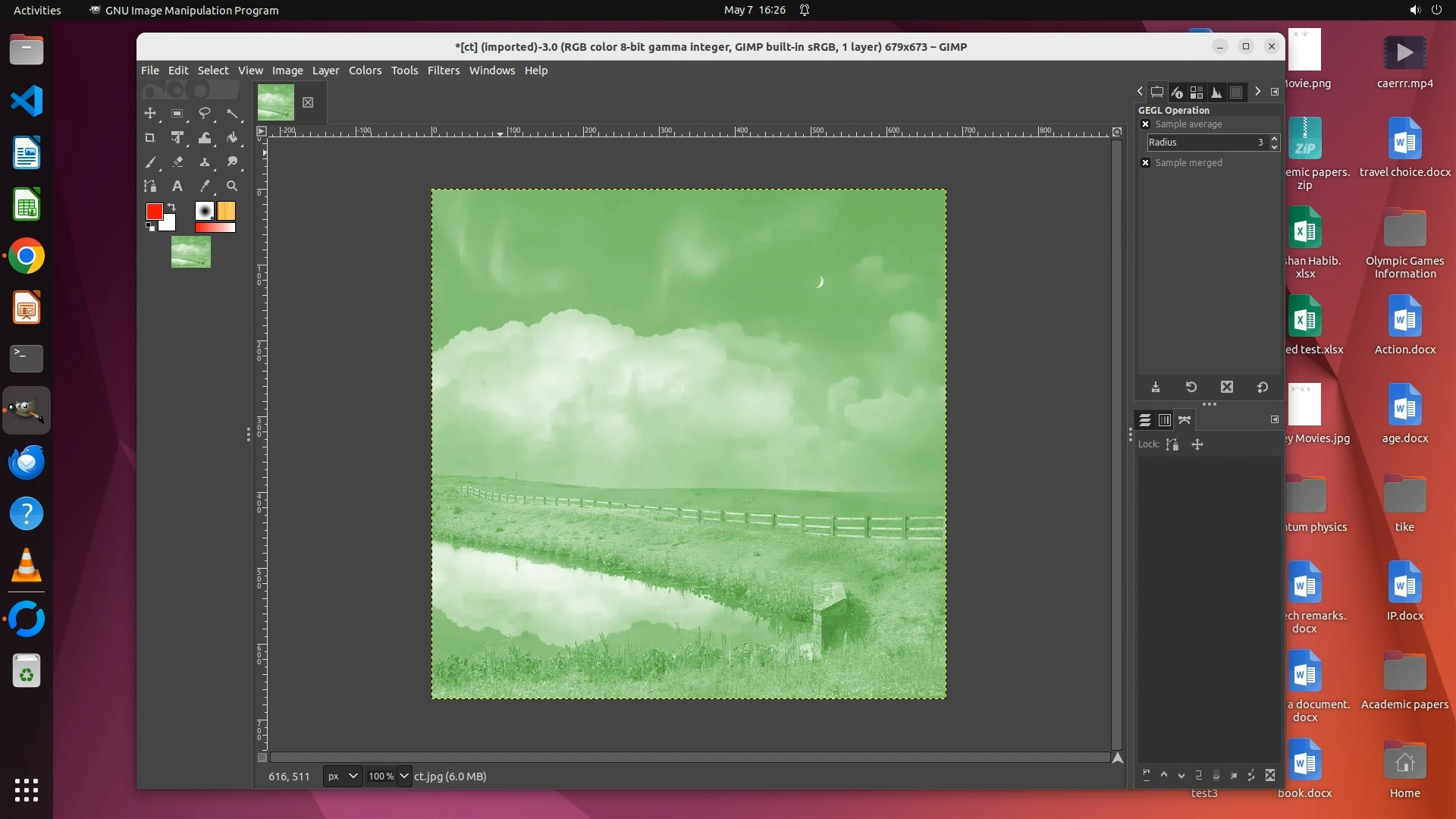Screen dimensions: 1456x819
Task: Open the Filters menu
Action: click(x=443, y=71)
